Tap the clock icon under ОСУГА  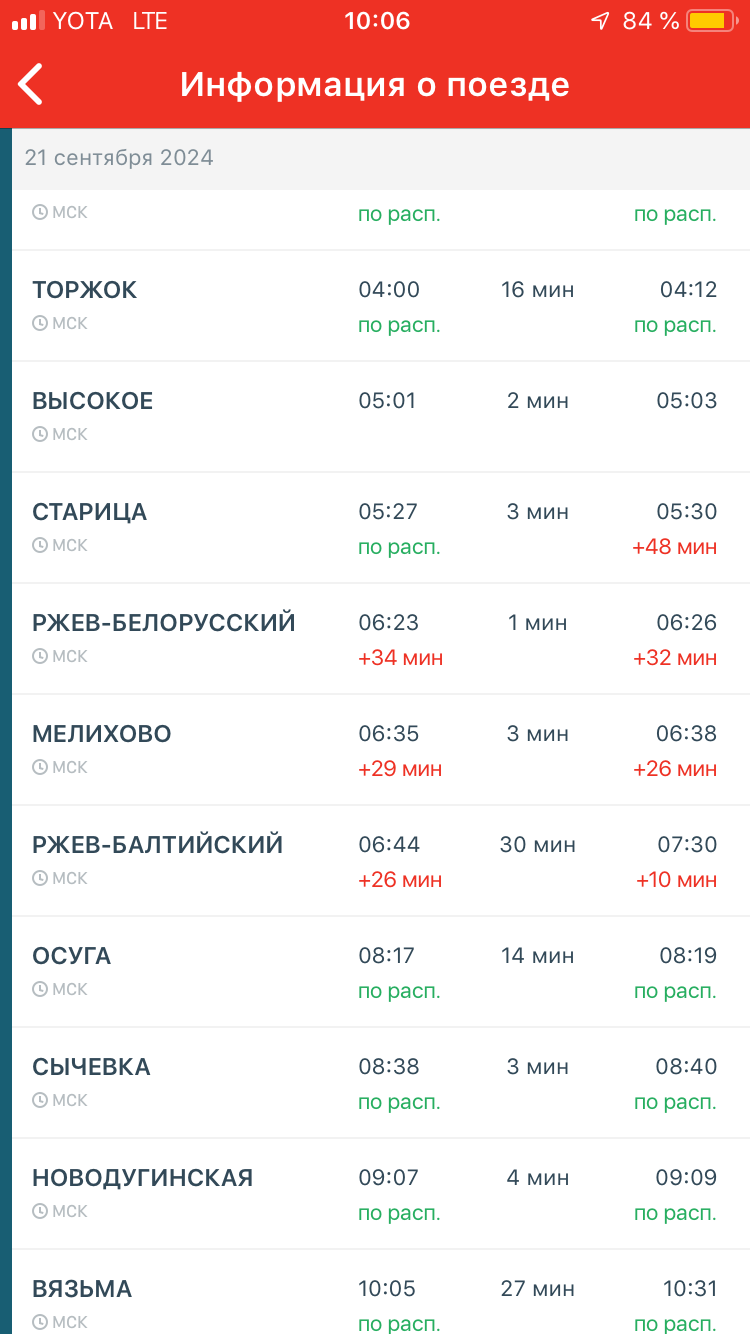click(x=40, y=989)
